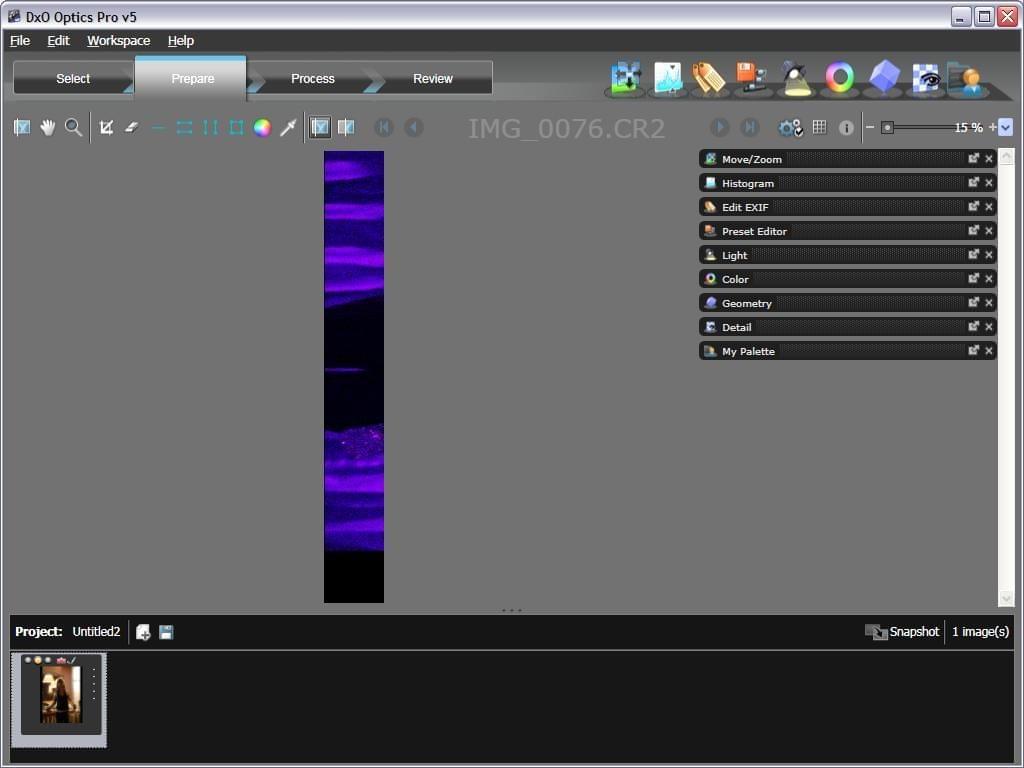1024x768 pixels.
Task: Expand the Detail palette
Action: [x=847, y=327]
